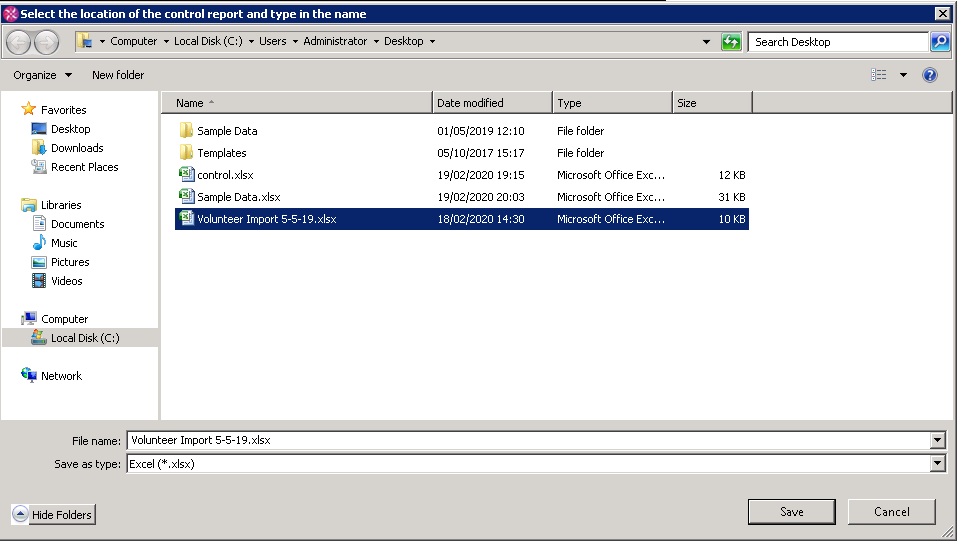Click Administrator in the address path
Viewport: 961px width, 541px height.
(335, 41)
